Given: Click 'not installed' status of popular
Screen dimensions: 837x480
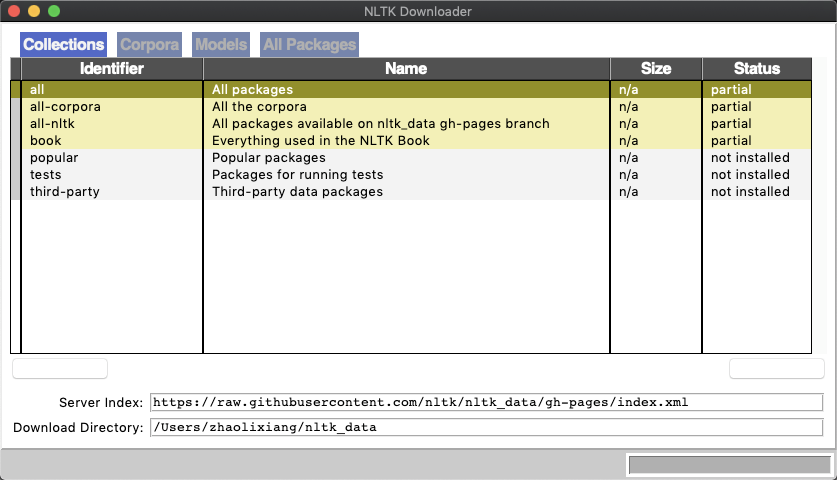Looking at the screenshot, I should [x=750, y=158].
